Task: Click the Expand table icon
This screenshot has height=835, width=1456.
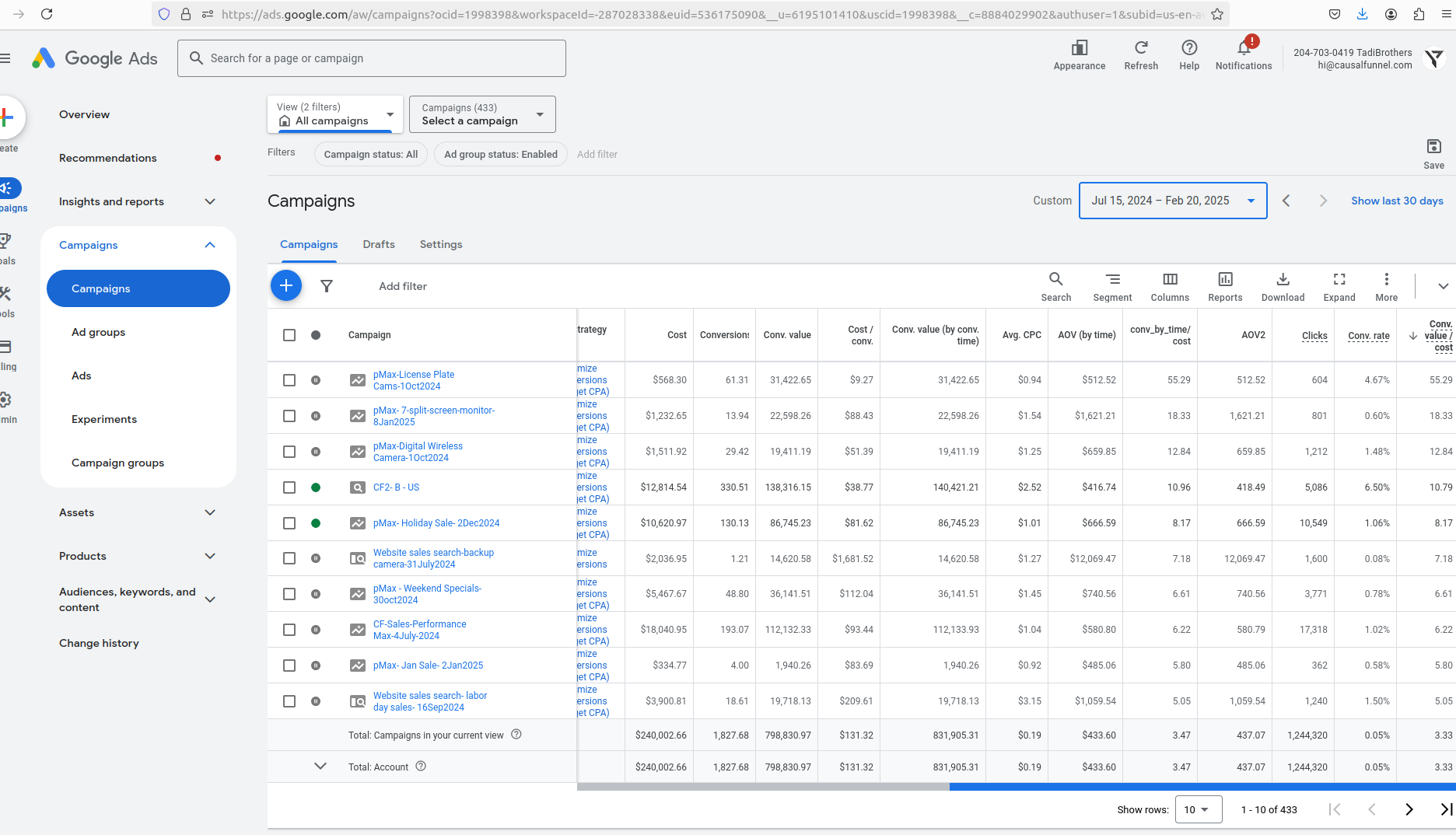Action: [1339, 279]
